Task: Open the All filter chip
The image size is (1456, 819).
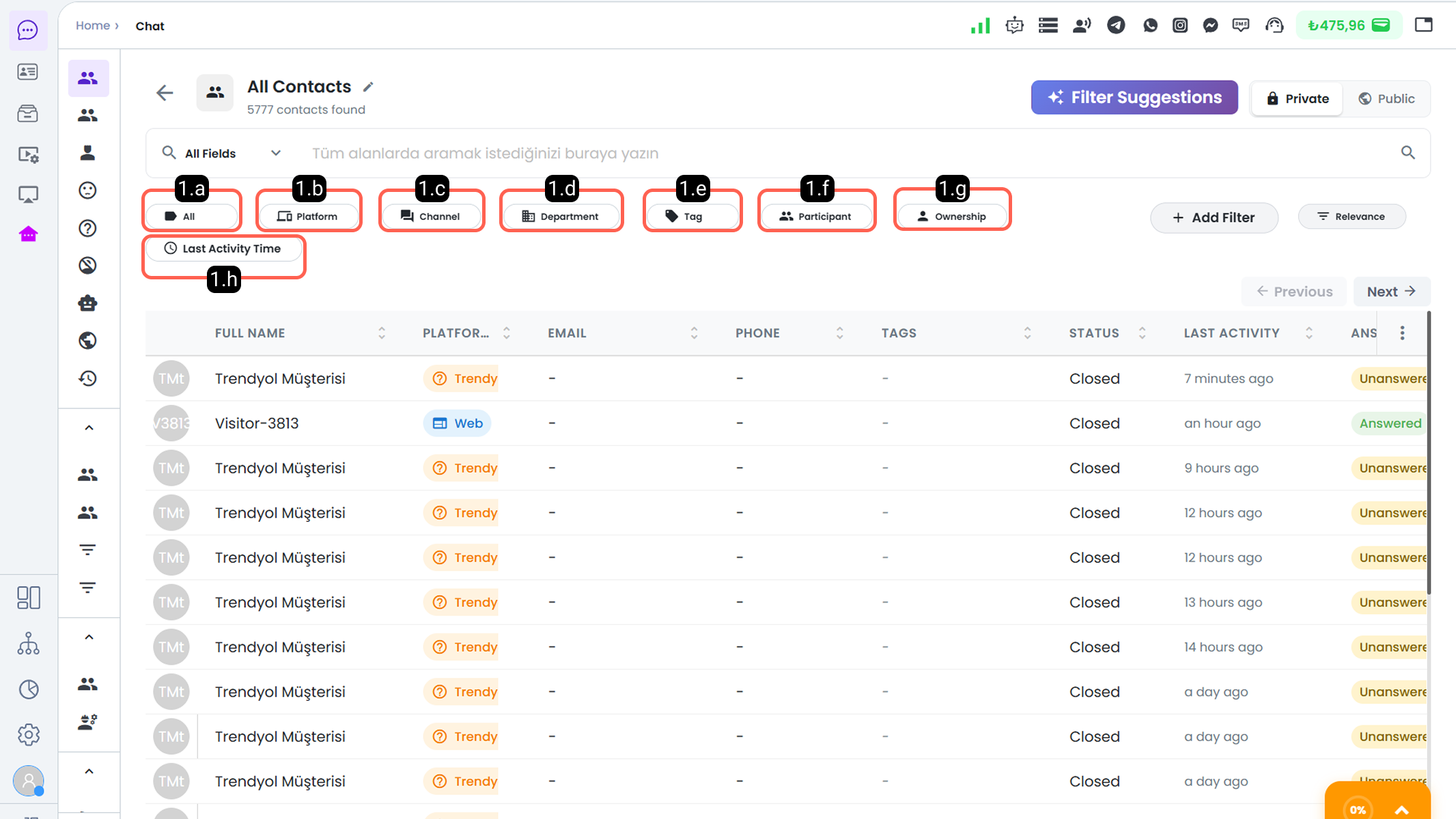Action: [x=192, y=217]
